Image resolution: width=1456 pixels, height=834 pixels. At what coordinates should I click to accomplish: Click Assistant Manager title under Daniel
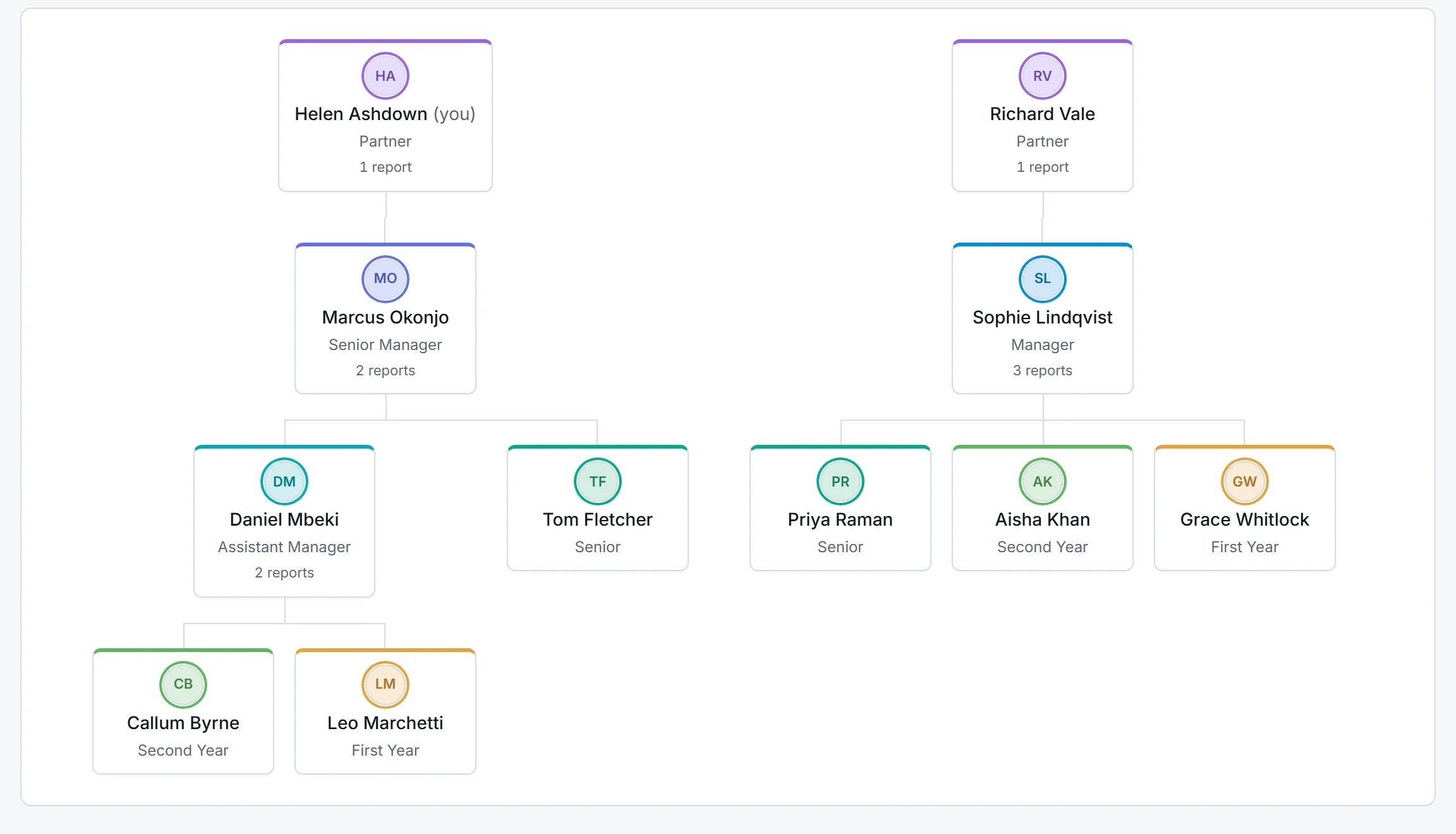[284, 547]
